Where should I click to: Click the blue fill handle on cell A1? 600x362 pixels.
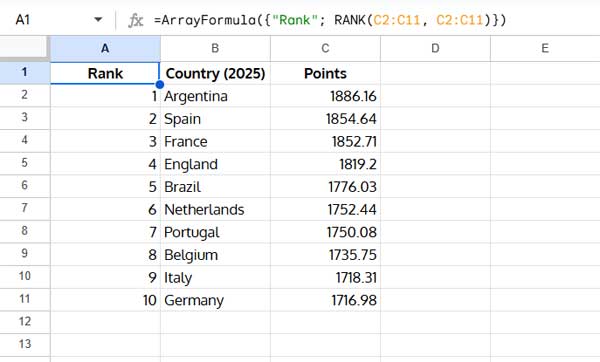click(160, 85)
